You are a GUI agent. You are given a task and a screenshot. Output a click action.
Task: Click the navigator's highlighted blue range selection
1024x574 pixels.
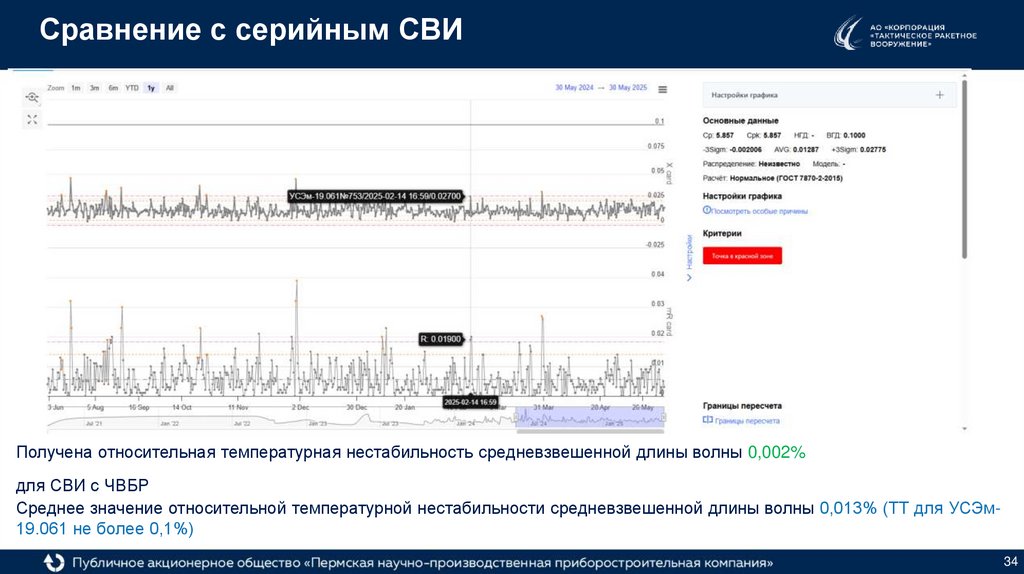(590, 418)
